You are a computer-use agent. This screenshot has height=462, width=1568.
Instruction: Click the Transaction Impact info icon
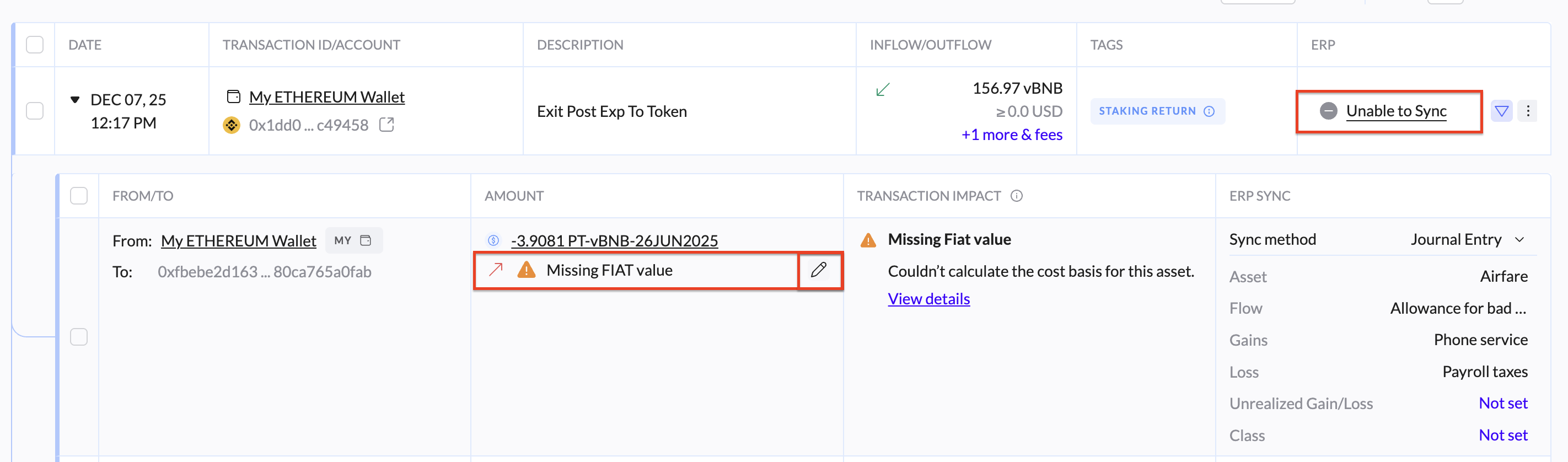[x=1017, y=196]
